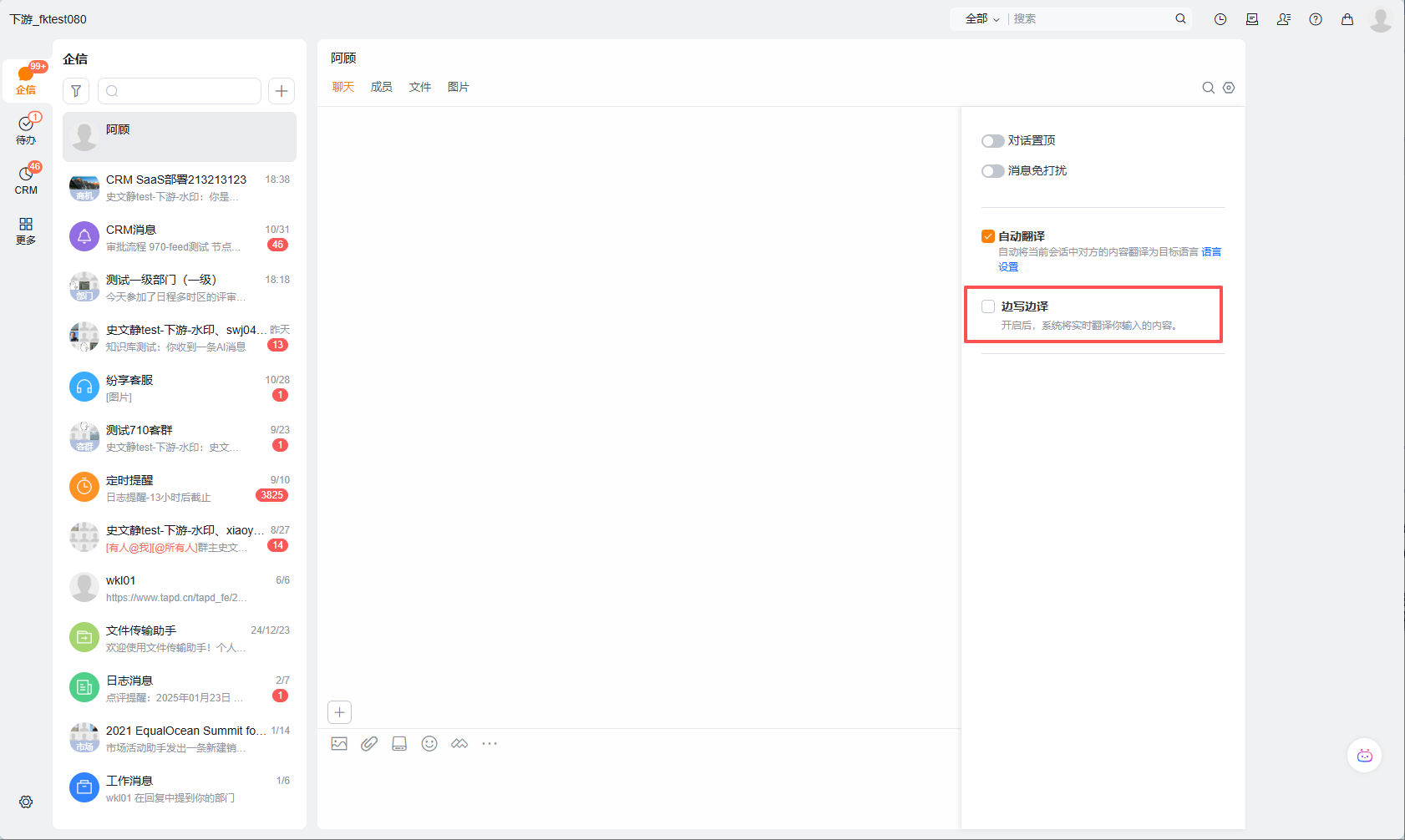Uncheck the 自动翻译 checkbox
1405x840 pixels.
coord(988,236)
